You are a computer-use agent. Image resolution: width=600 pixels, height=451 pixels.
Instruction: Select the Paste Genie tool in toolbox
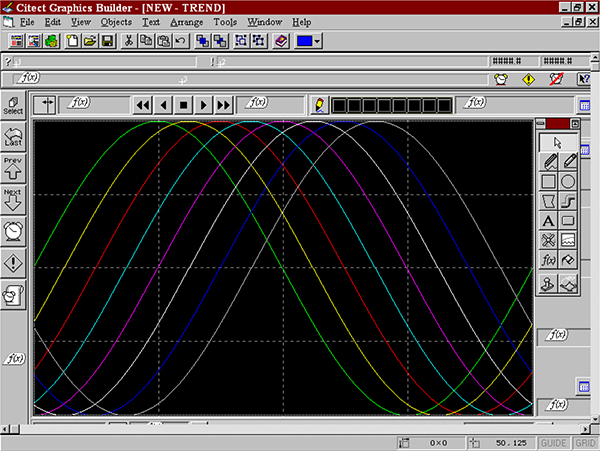pos(569,284)
